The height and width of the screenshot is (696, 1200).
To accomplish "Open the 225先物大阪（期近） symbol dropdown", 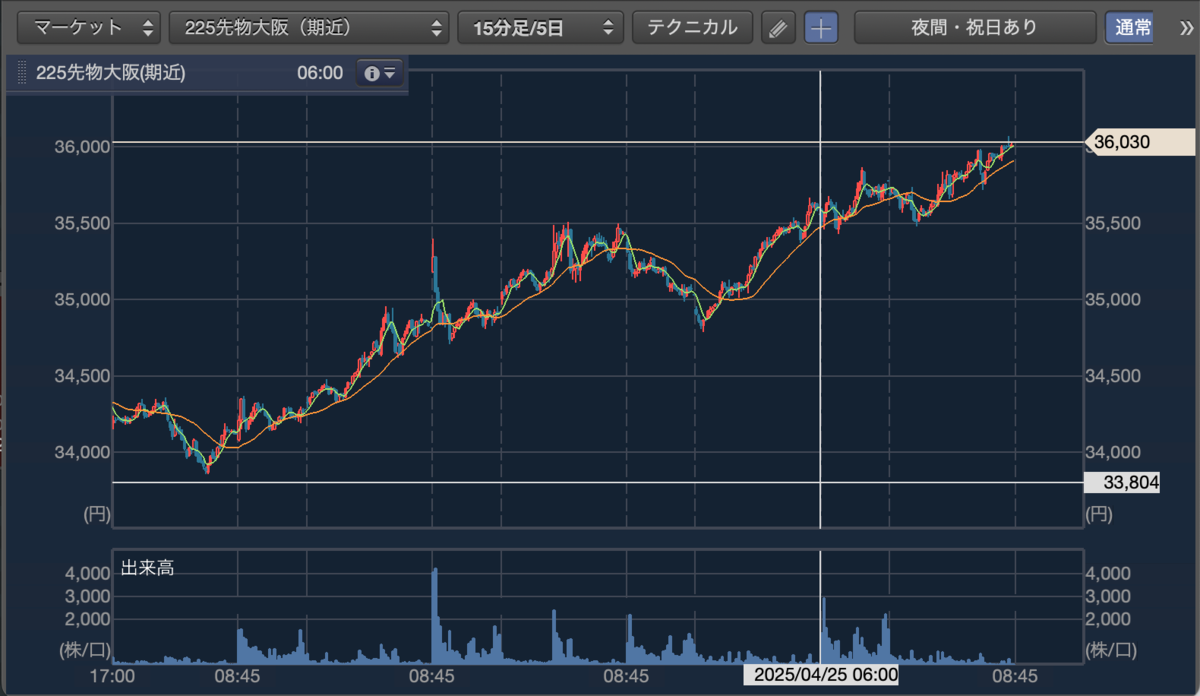I will coord(309,27).
